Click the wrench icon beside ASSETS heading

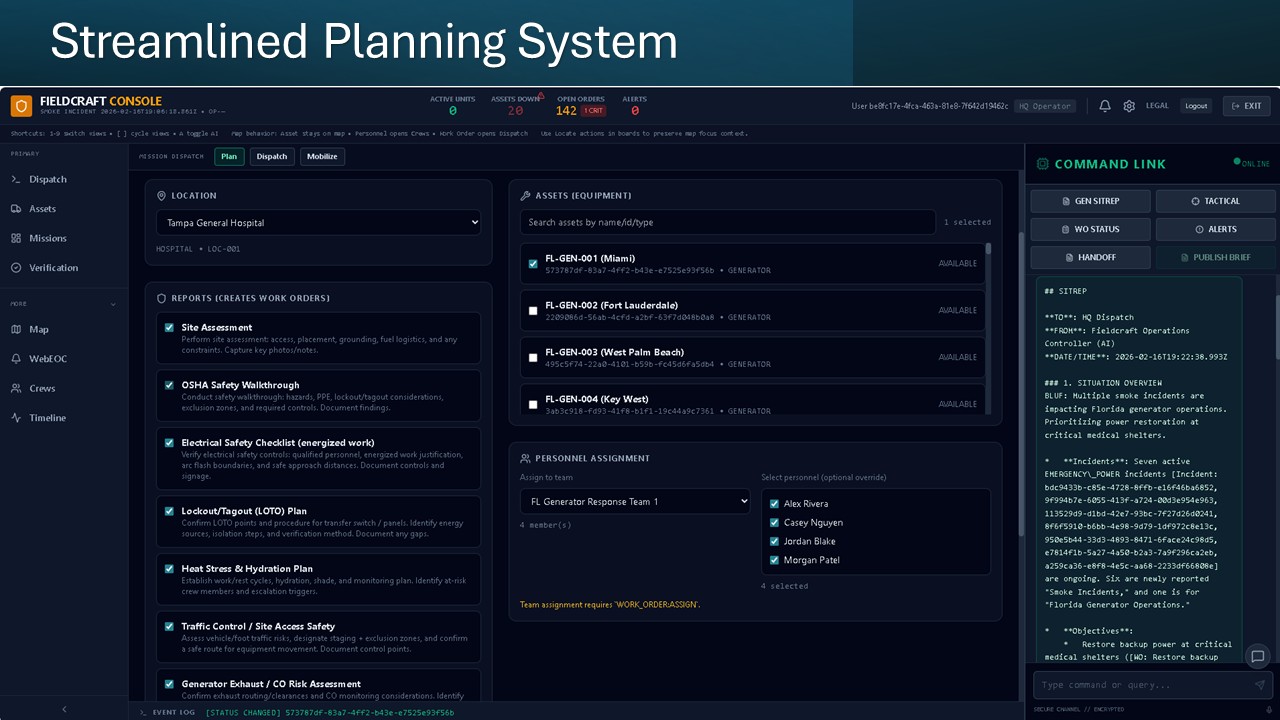pos(525,196)
